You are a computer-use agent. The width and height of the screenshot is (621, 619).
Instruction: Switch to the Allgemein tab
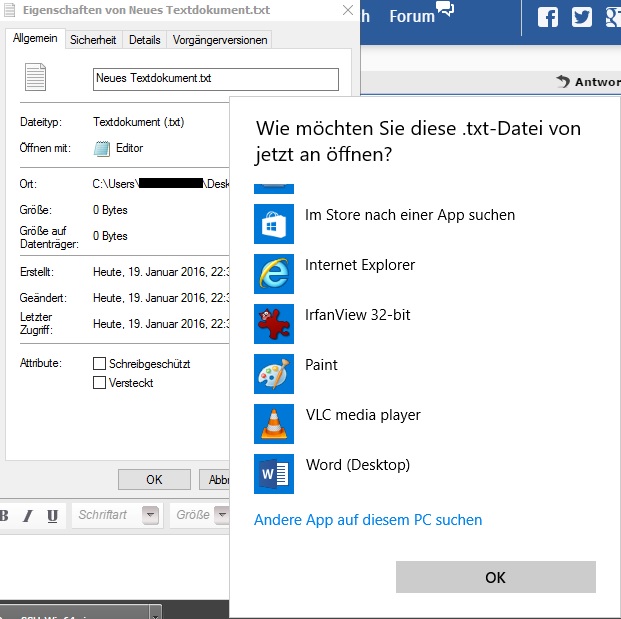(35, 38)
